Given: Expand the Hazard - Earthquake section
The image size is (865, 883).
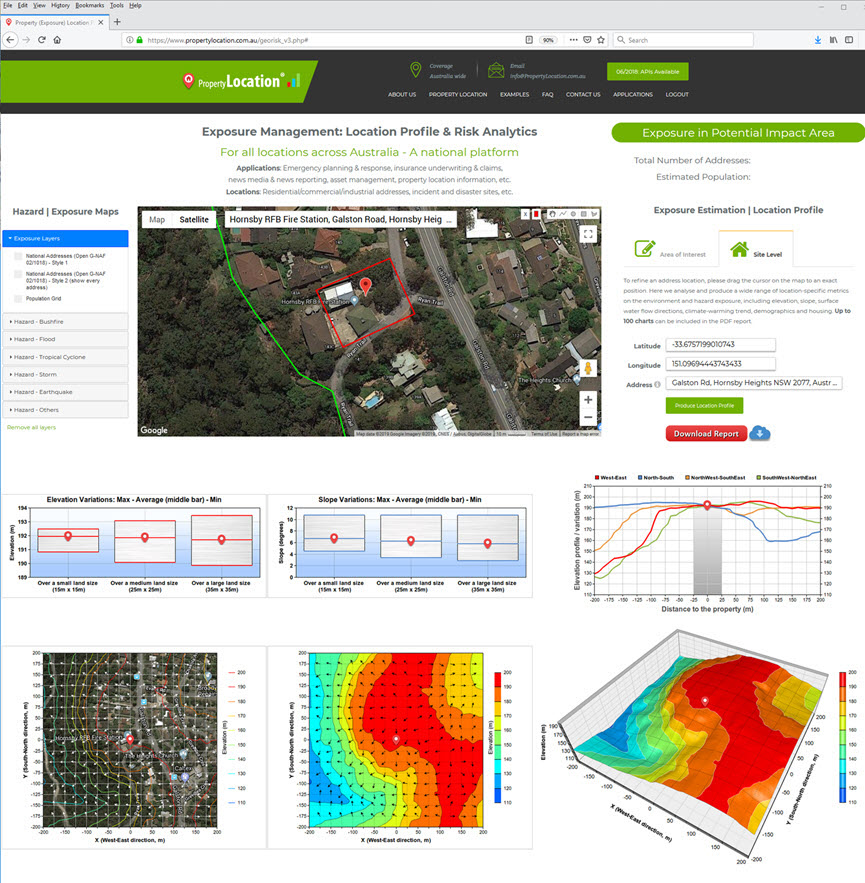Looking at the screenshot, I should click(65, 392).
